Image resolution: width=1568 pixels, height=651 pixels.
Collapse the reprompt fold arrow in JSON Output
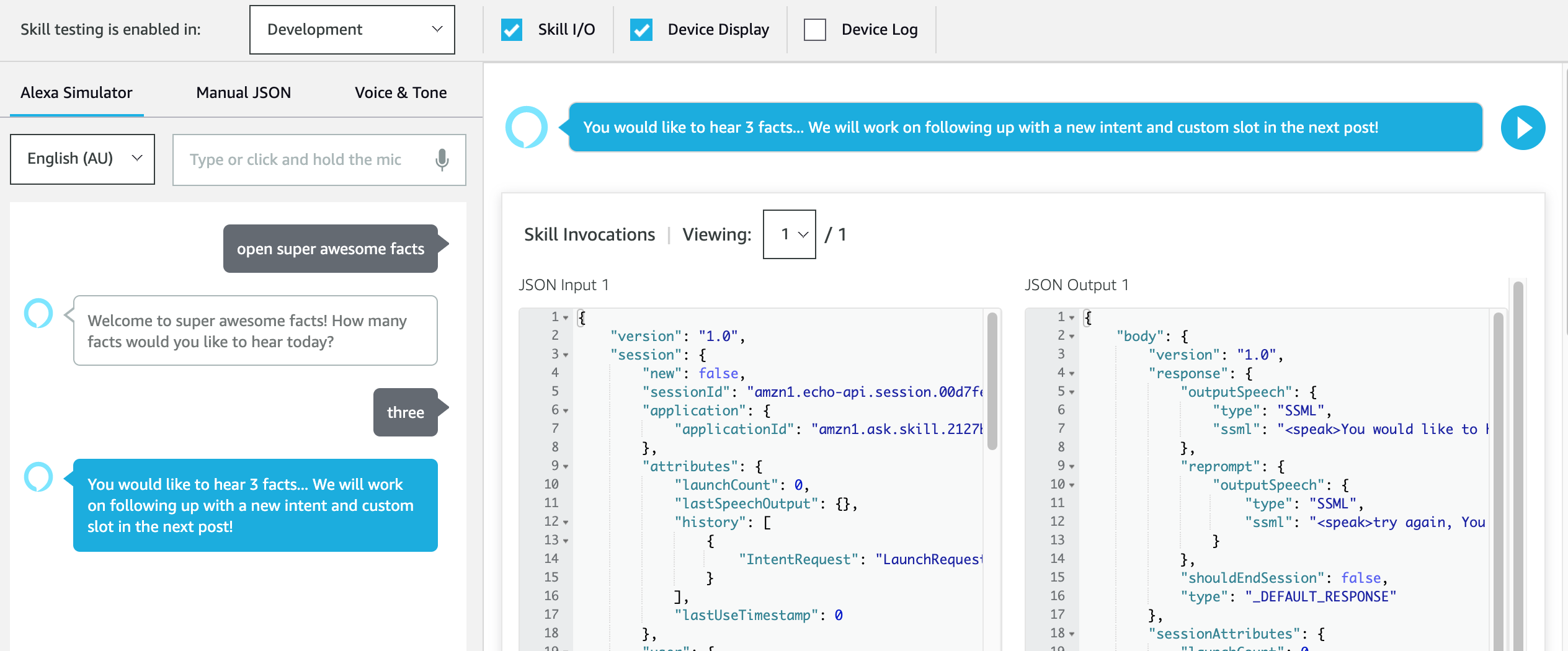pyautogui.click(x=1072, y=466)
